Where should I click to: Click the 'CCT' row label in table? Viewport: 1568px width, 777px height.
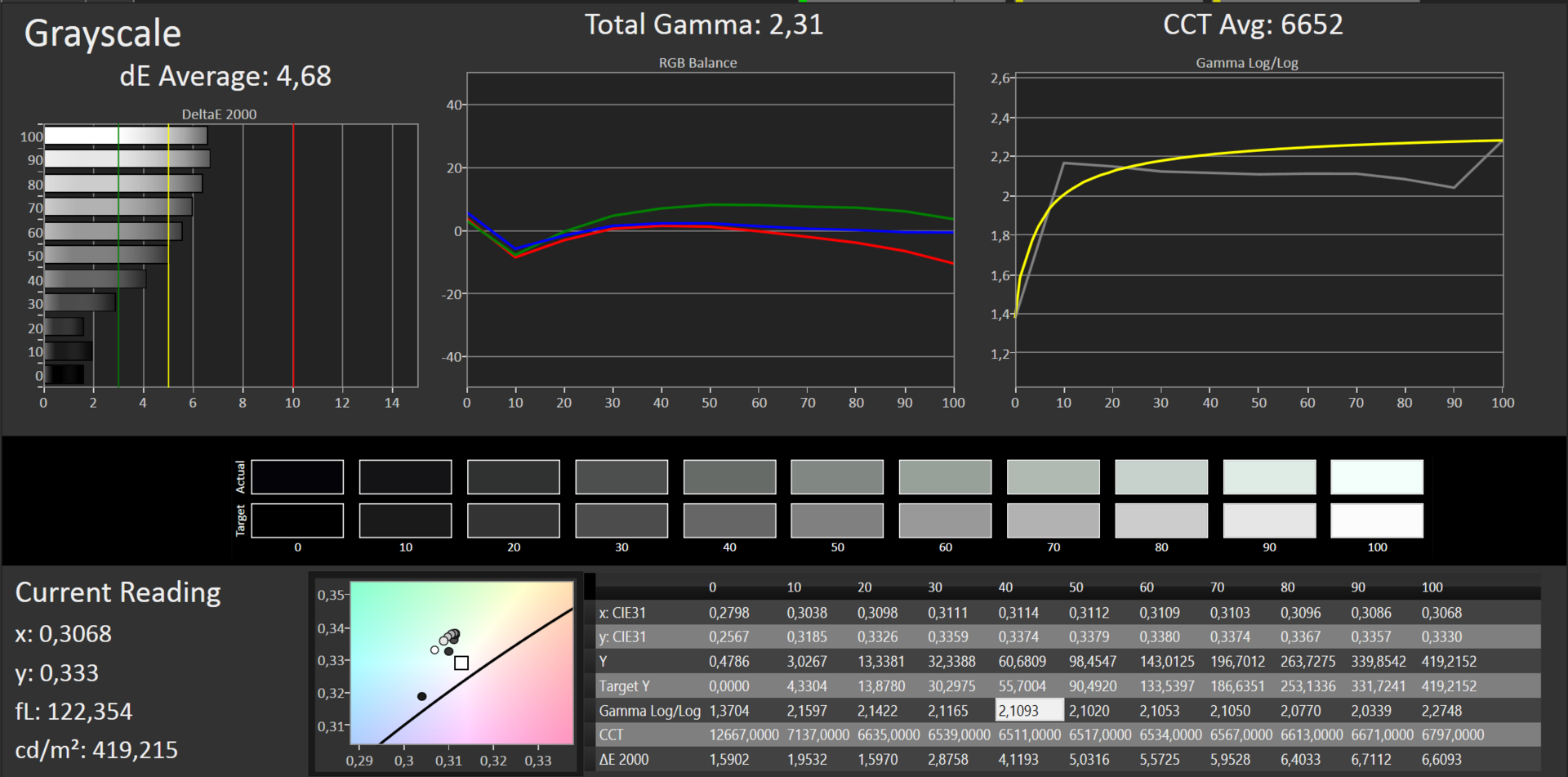click(611, 735)
